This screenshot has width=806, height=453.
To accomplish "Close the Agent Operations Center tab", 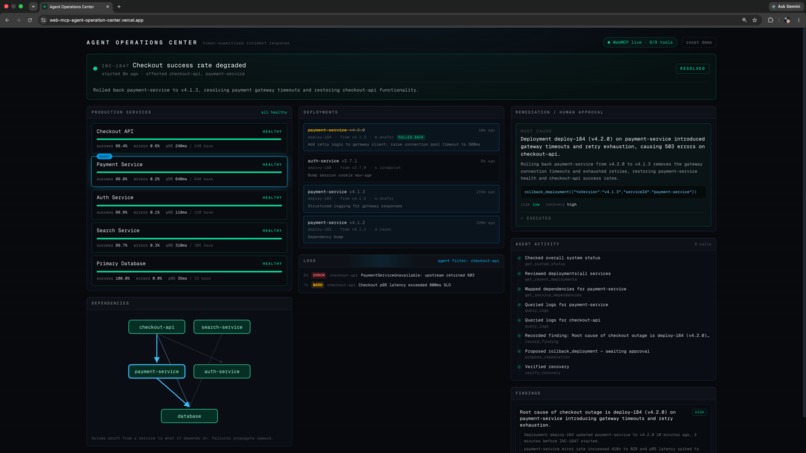I will coord(107,7).
